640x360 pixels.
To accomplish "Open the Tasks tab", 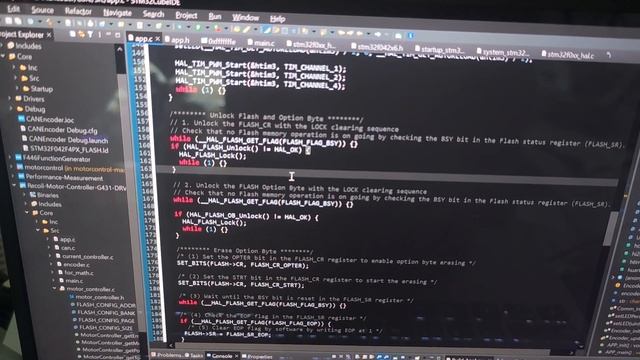I will point(194,356).
